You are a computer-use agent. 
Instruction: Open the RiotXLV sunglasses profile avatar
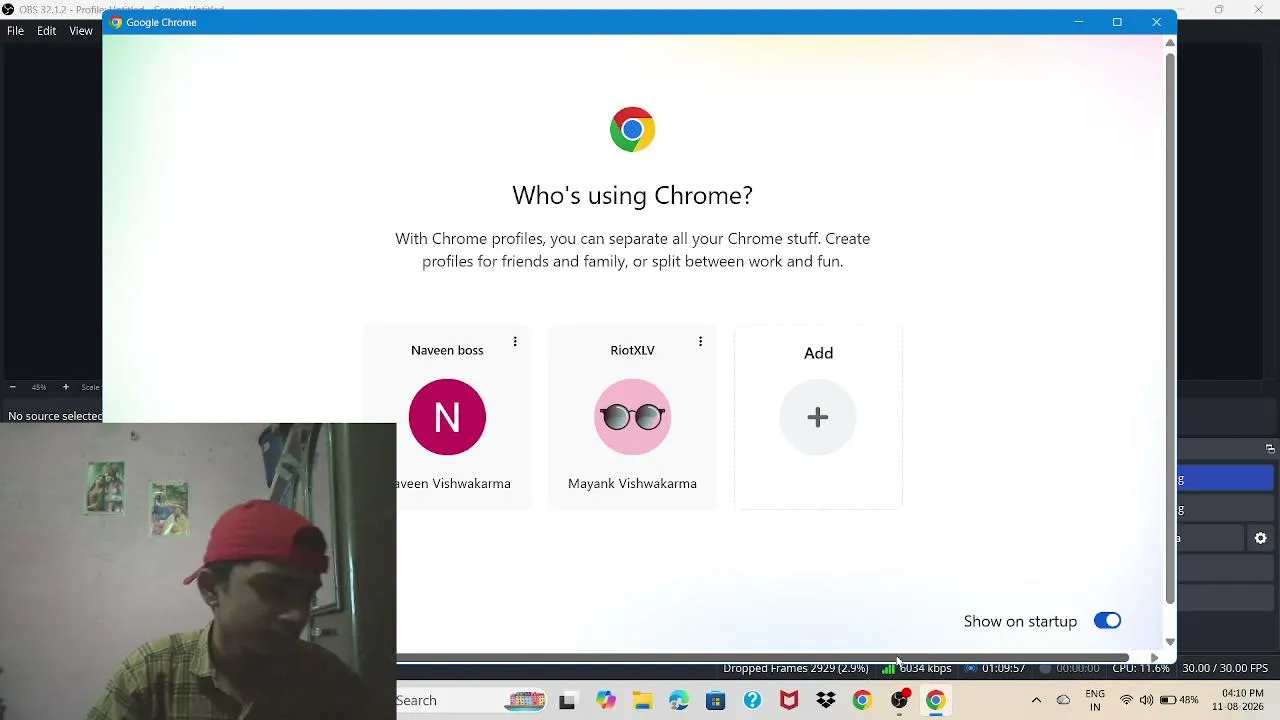click(x=632, y=417)
